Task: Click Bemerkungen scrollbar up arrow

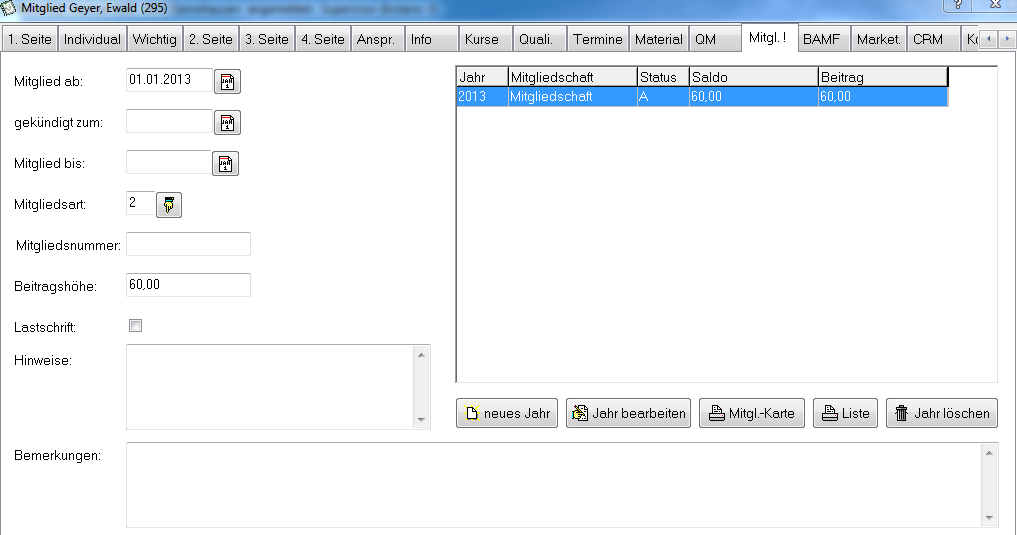Action: (x=989, y=453)
